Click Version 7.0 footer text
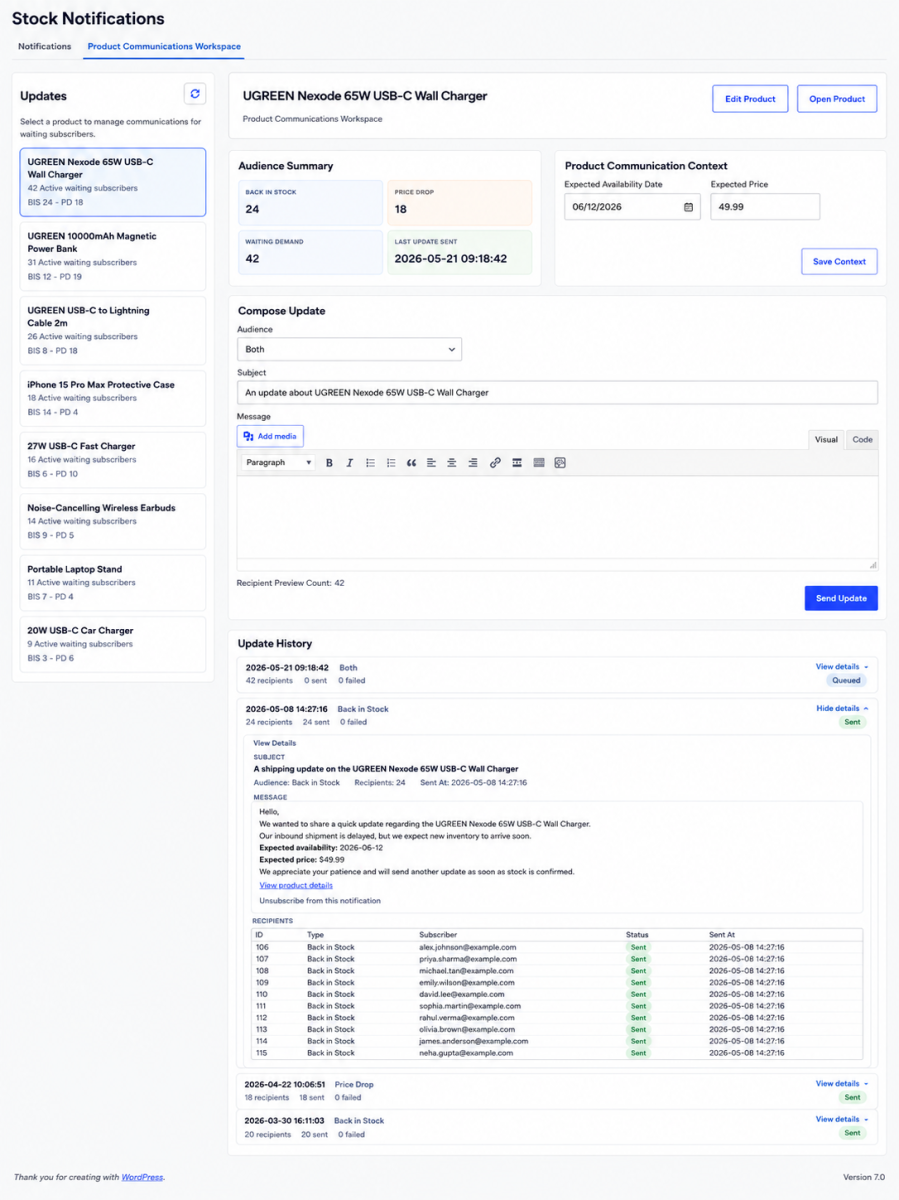This screenshot has width=899, height=1200. point(864,1177)
